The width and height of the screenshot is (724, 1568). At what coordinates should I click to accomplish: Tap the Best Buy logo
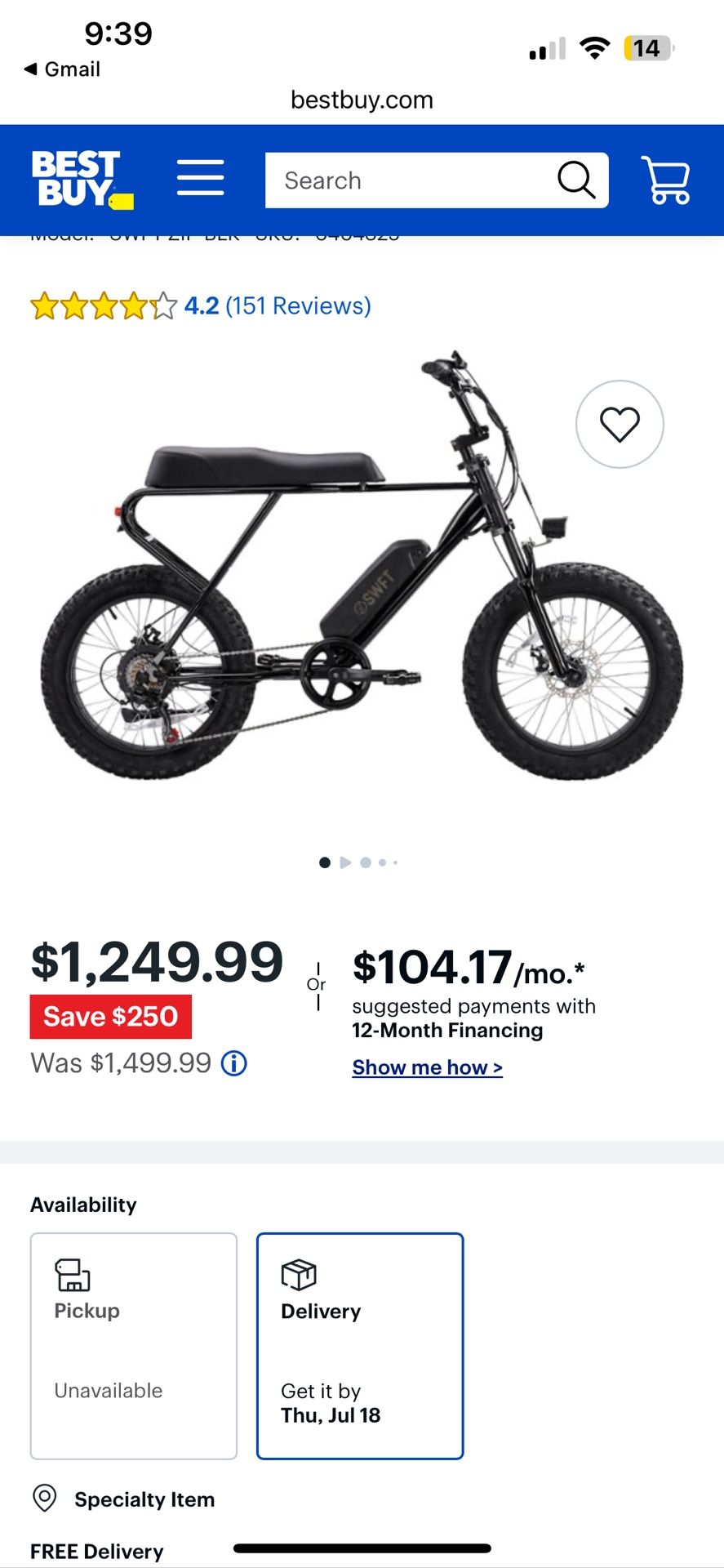point(82,180)
